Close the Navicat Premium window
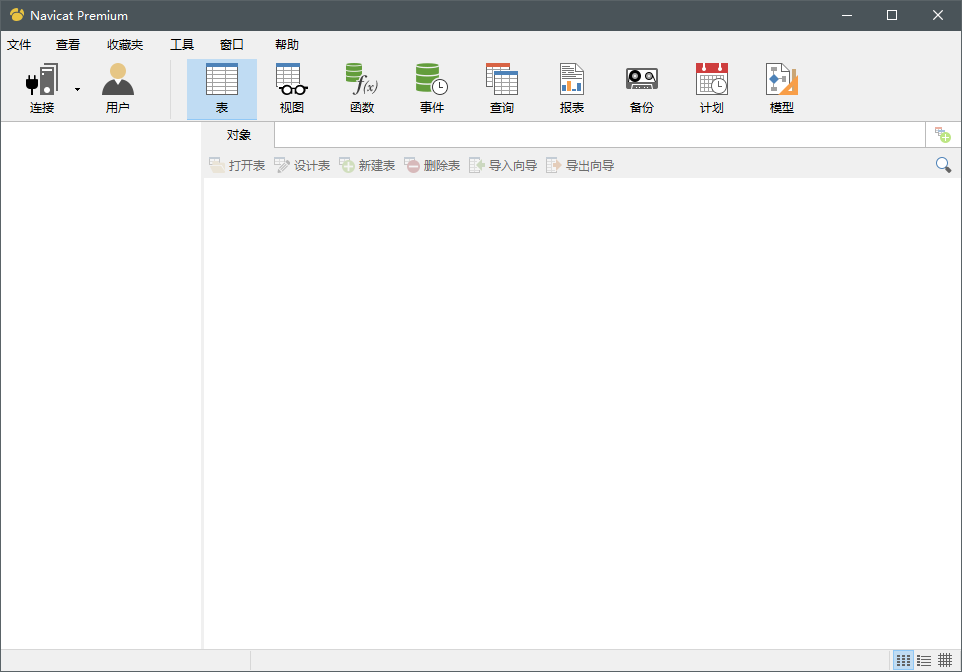This screenshot has height=672, width=962. click(937, 15)
